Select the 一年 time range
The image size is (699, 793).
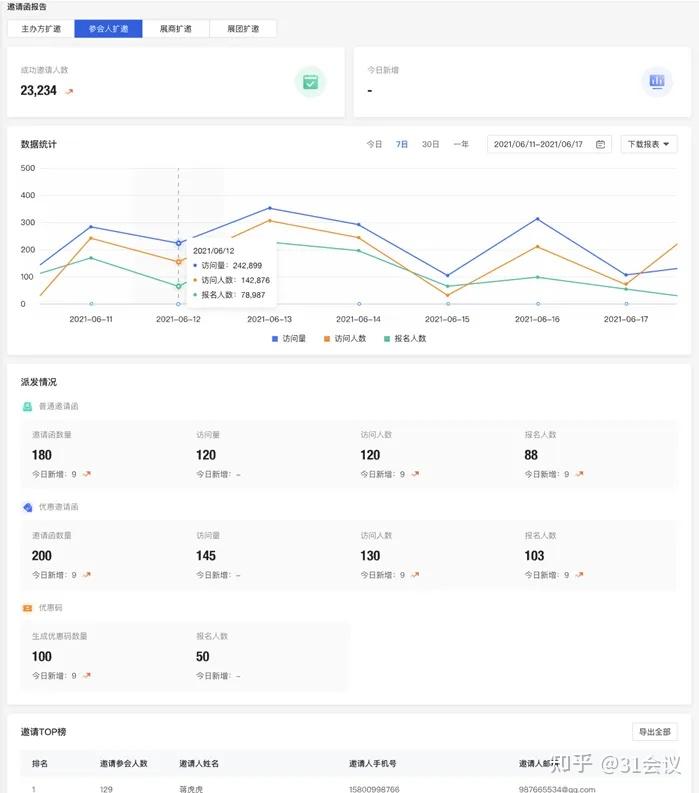coord(461,144)
